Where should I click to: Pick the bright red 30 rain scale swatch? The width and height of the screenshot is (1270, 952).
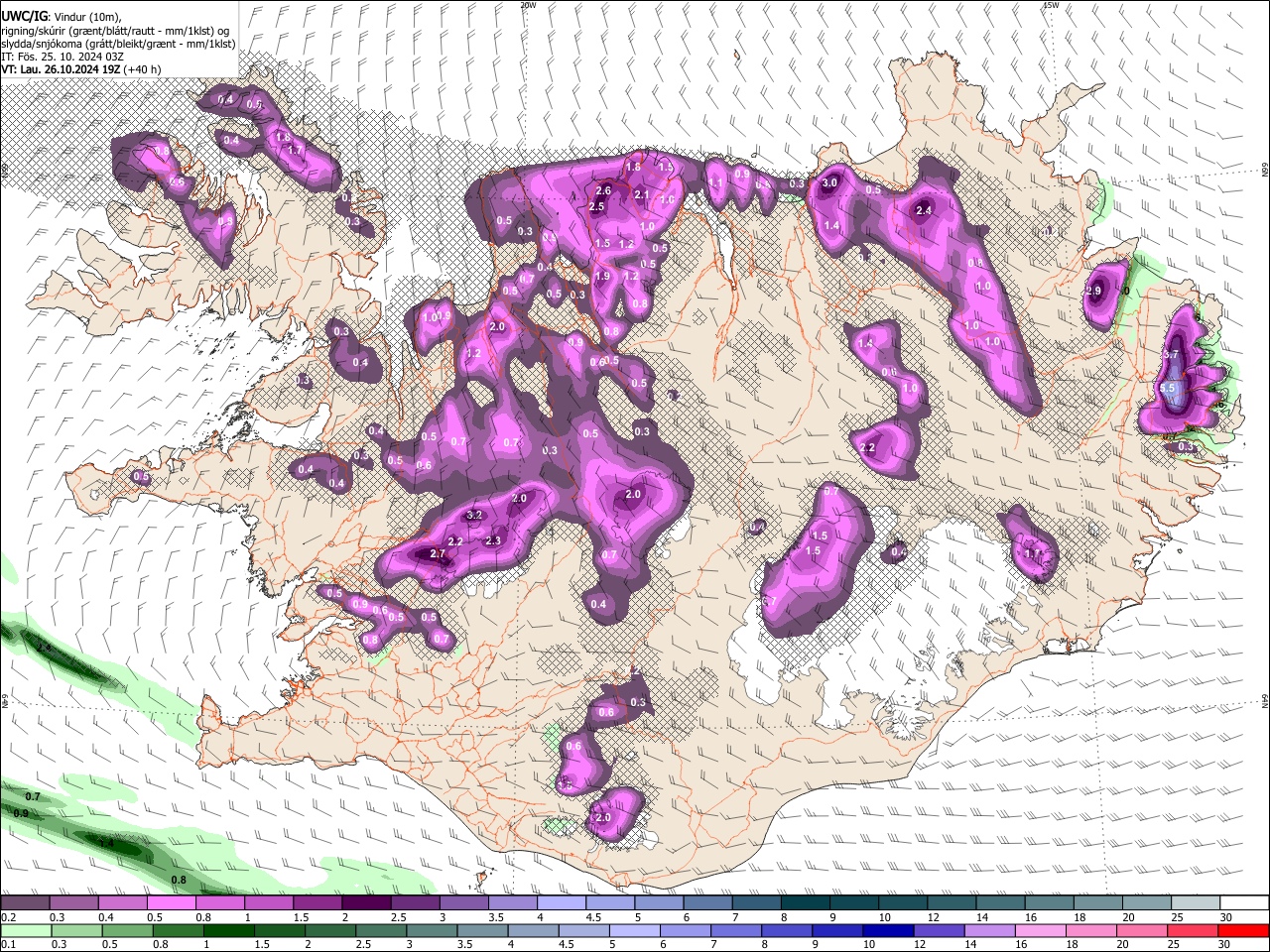coord(1245,930)
